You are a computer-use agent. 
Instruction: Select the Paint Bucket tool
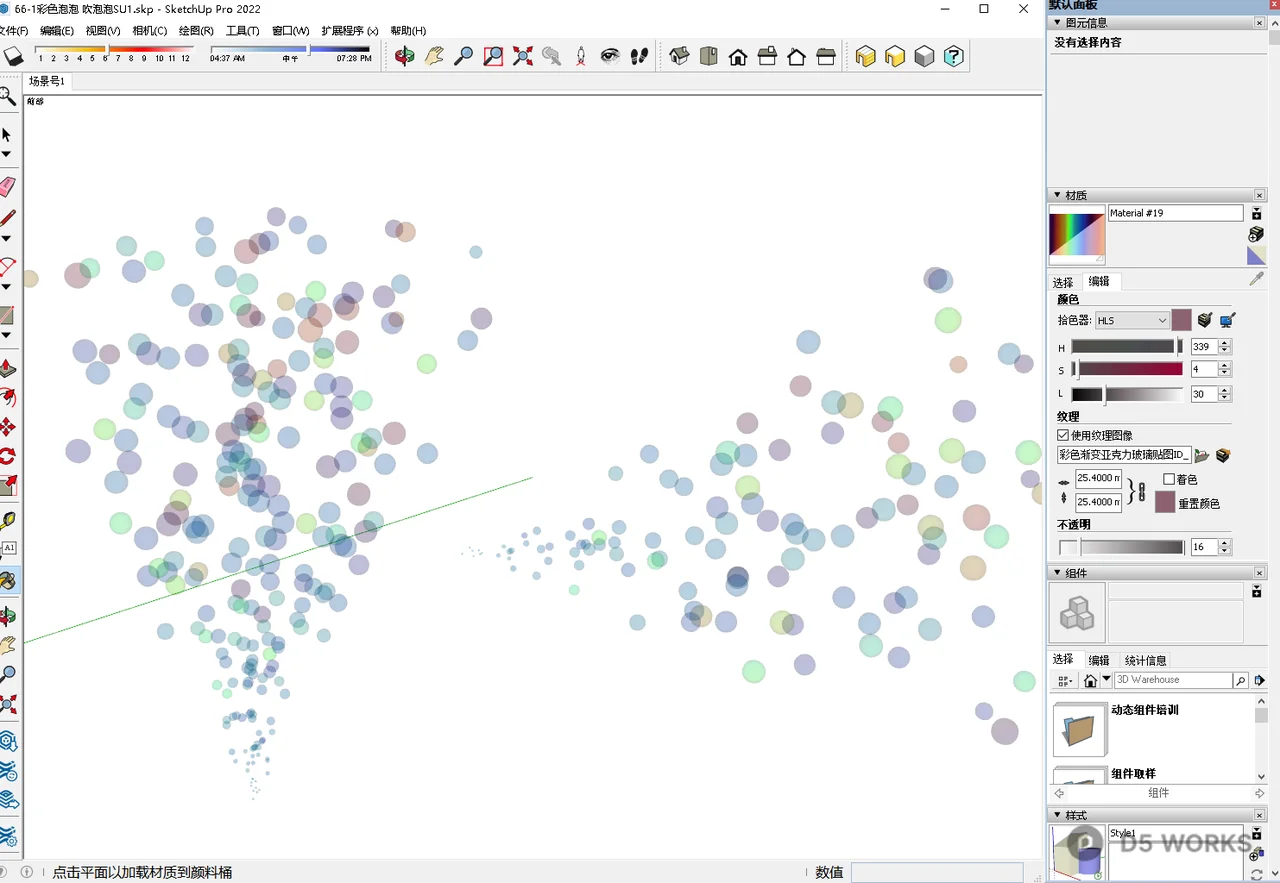coord(8,580)
